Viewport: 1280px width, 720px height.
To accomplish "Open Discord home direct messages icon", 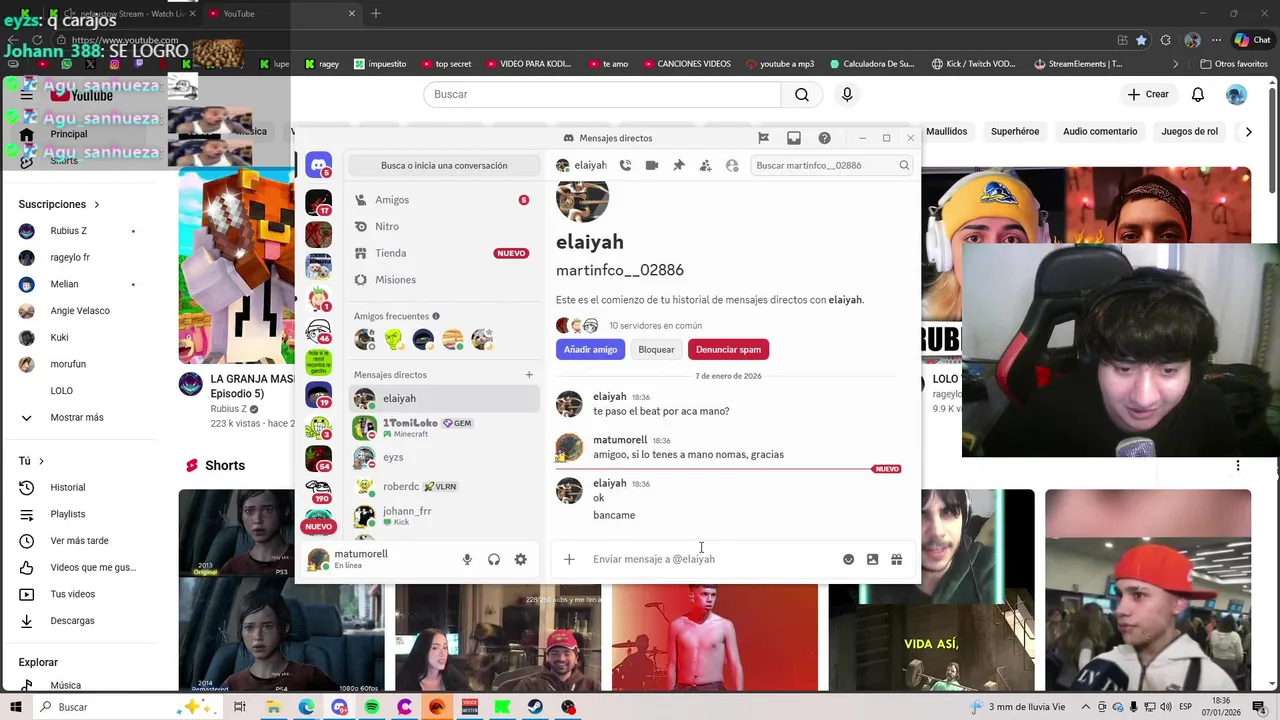I will tap(318, 165).
